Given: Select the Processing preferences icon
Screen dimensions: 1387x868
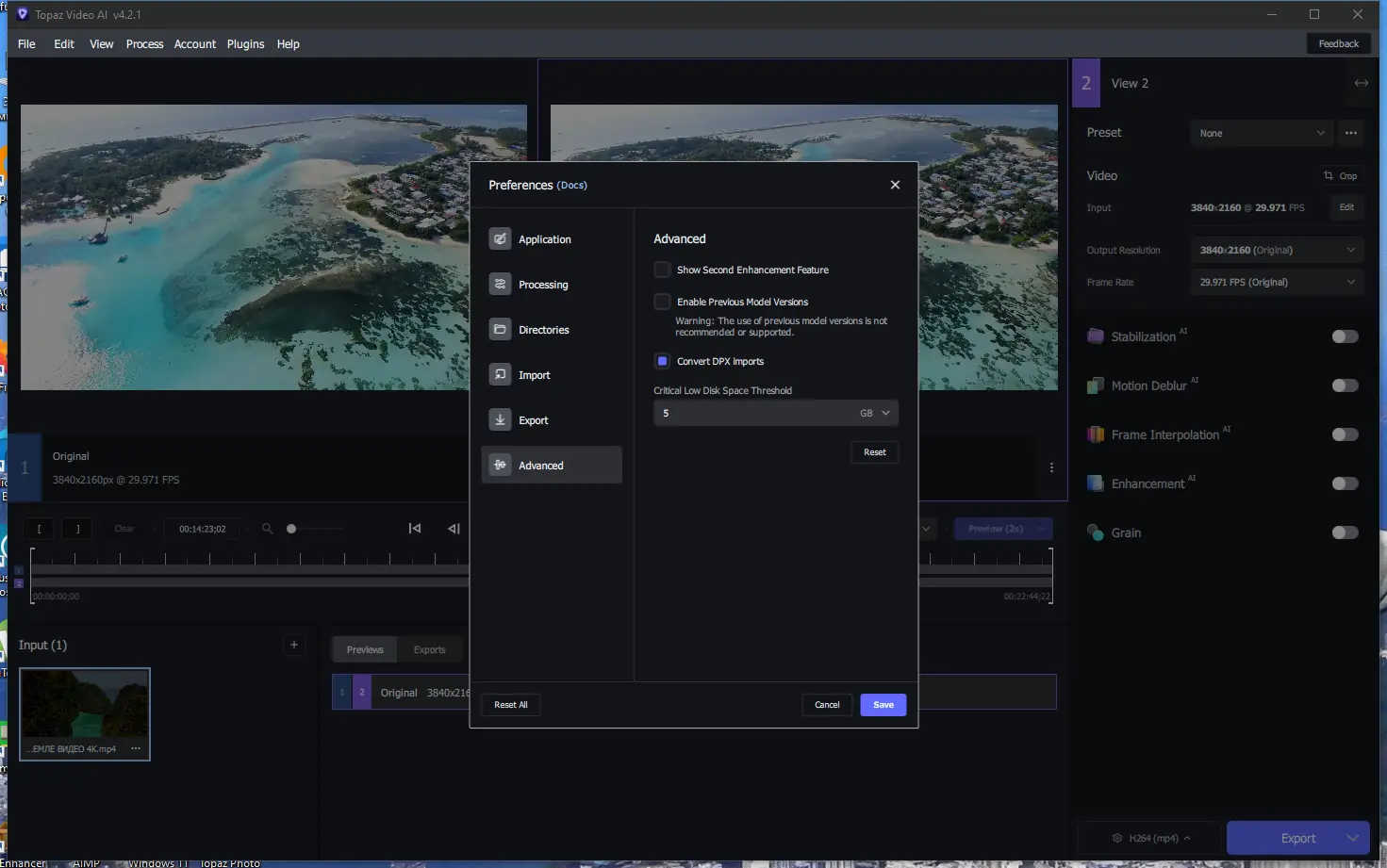Looking at the screenshot, I should tap(500, 285).
